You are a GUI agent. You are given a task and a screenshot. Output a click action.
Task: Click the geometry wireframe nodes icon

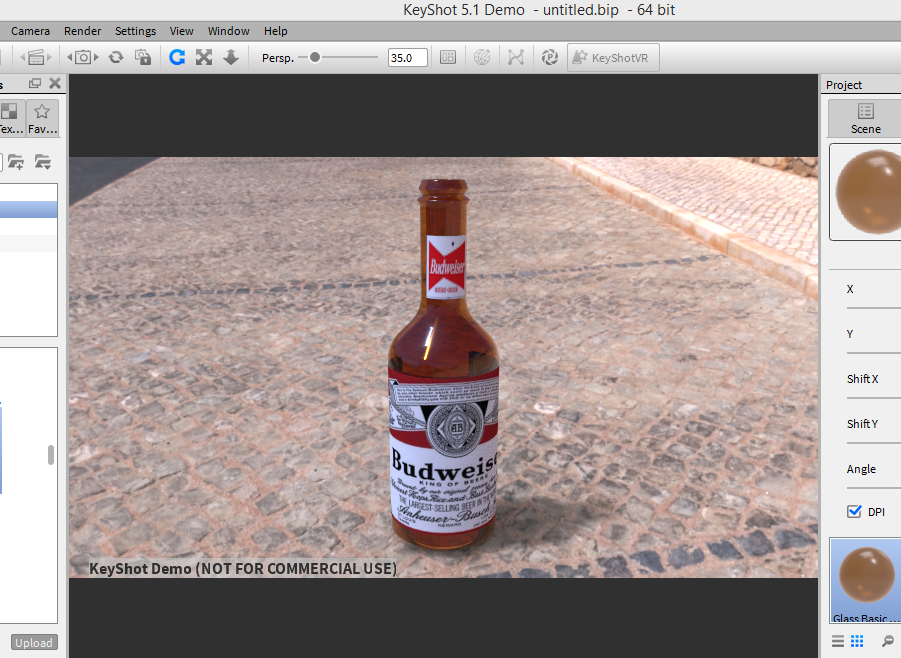pos(515,57)
